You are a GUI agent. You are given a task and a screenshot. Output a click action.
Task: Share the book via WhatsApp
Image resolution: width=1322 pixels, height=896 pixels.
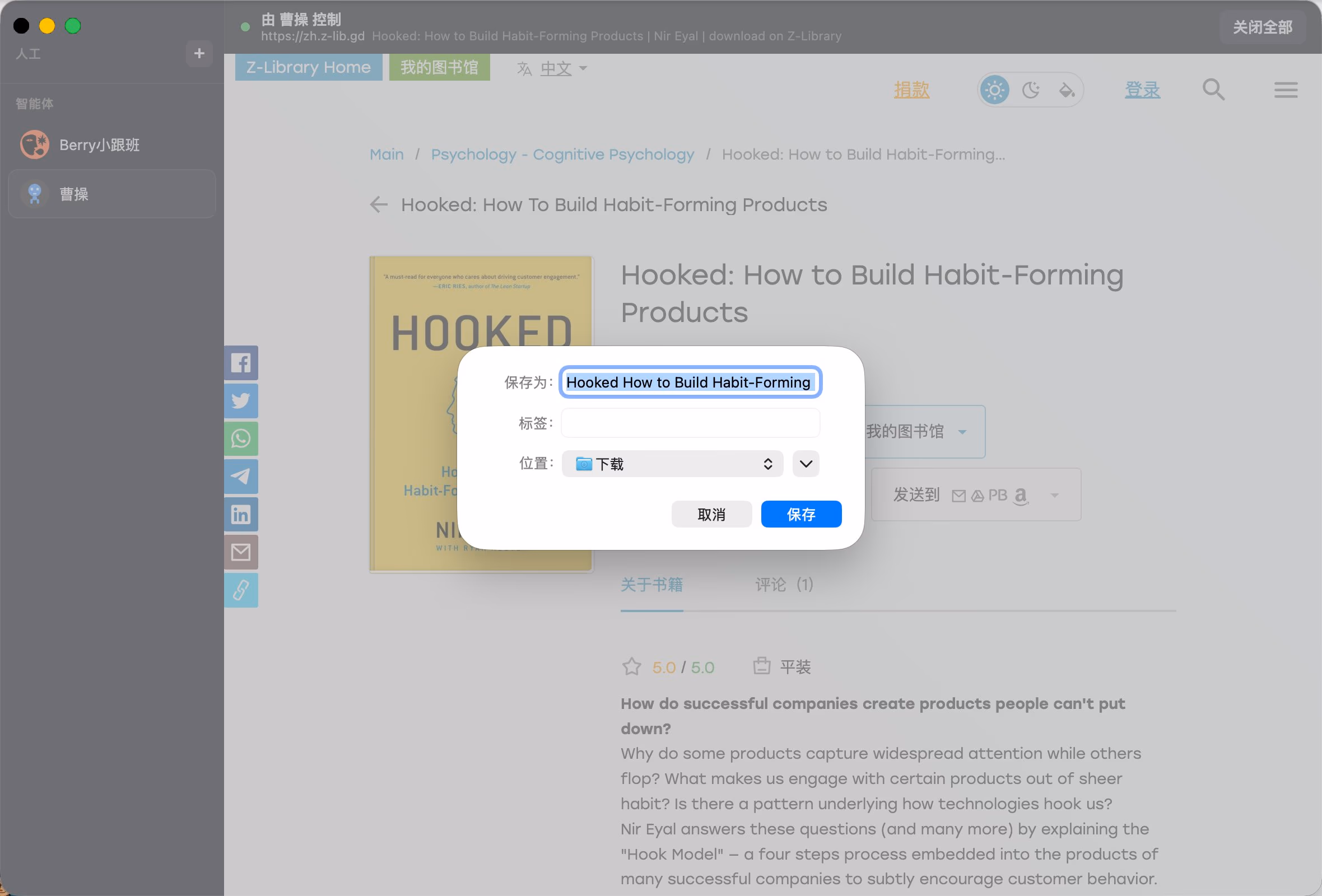[x=241, y=438]
